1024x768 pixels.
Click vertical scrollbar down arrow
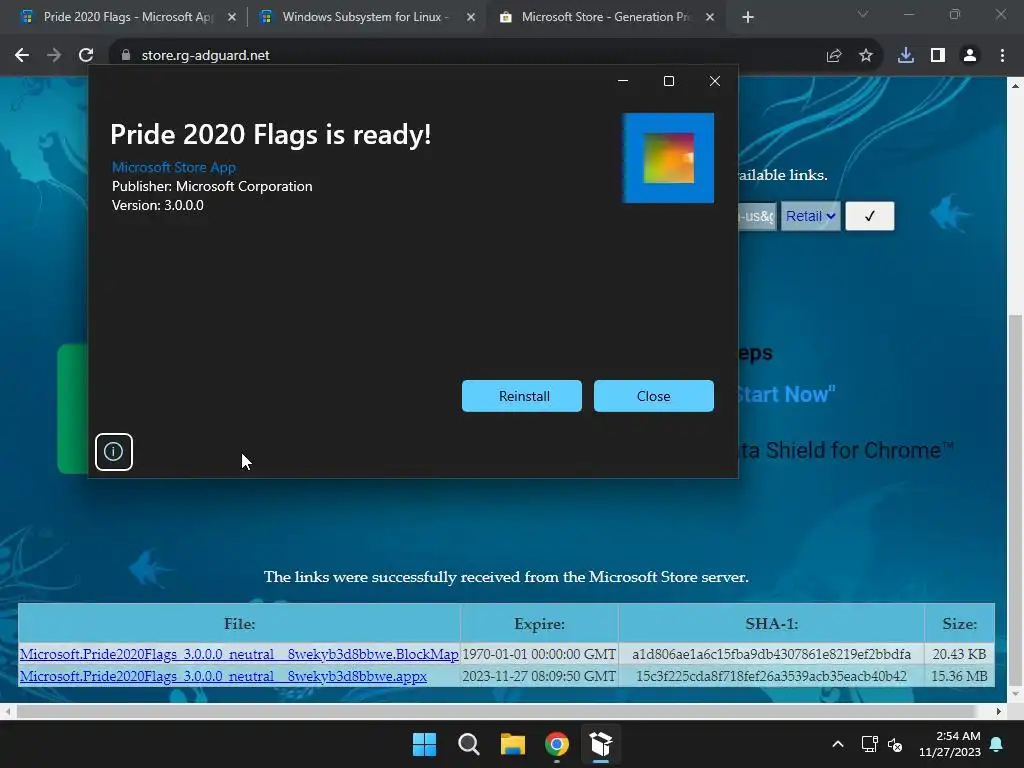[x=1015, y=694]
